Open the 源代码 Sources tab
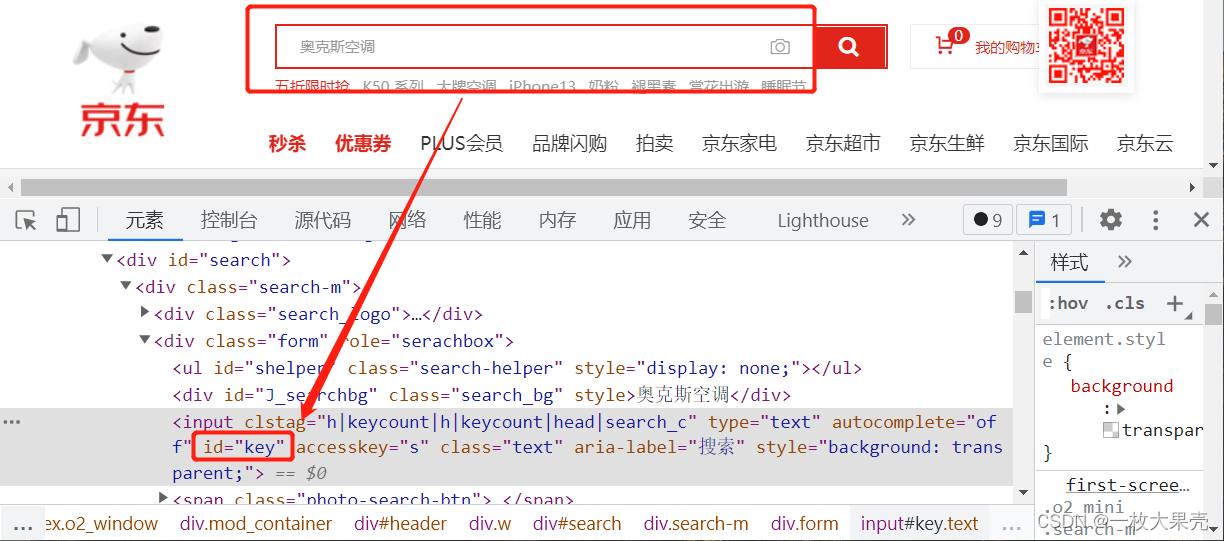Image resolution: width=1224 pixels, height=541 pixels. (322, 220)
